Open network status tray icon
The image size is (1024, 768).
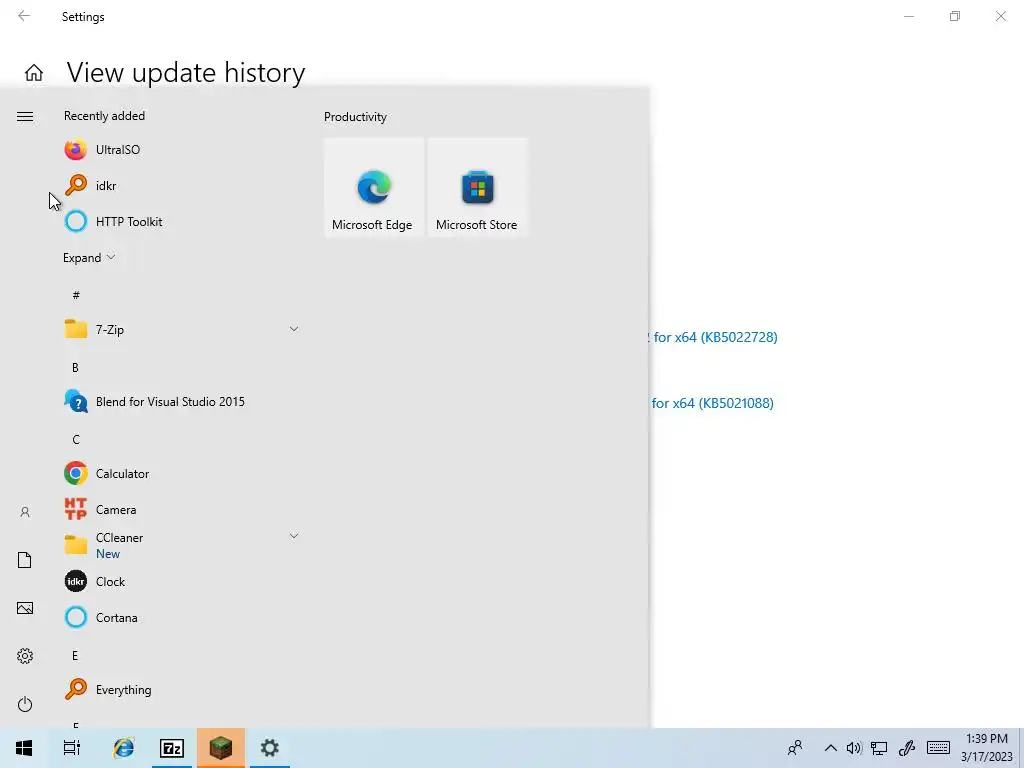pyautogui.click(x=879, y=748)
